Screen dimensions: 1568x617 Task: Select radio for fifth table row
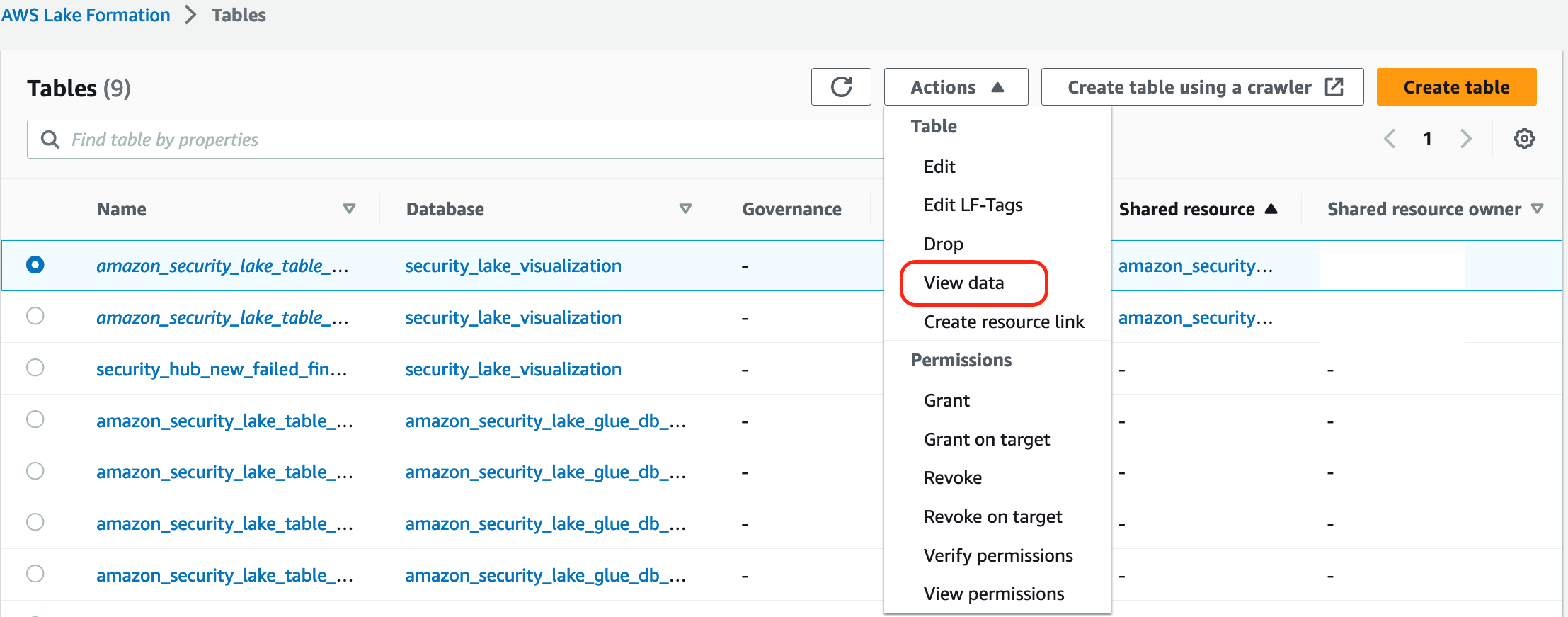(35, 471)
